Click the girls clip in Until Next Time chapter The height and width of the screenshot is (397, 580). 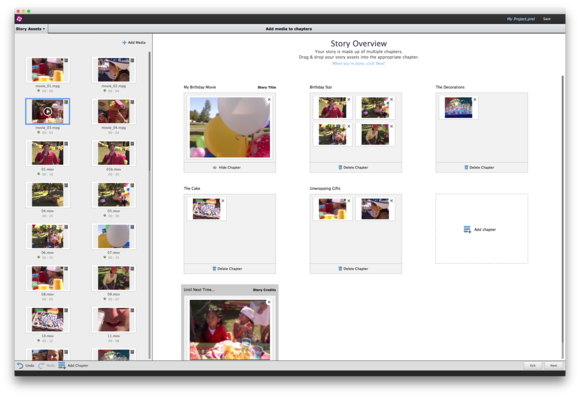(x=230, y=330)
